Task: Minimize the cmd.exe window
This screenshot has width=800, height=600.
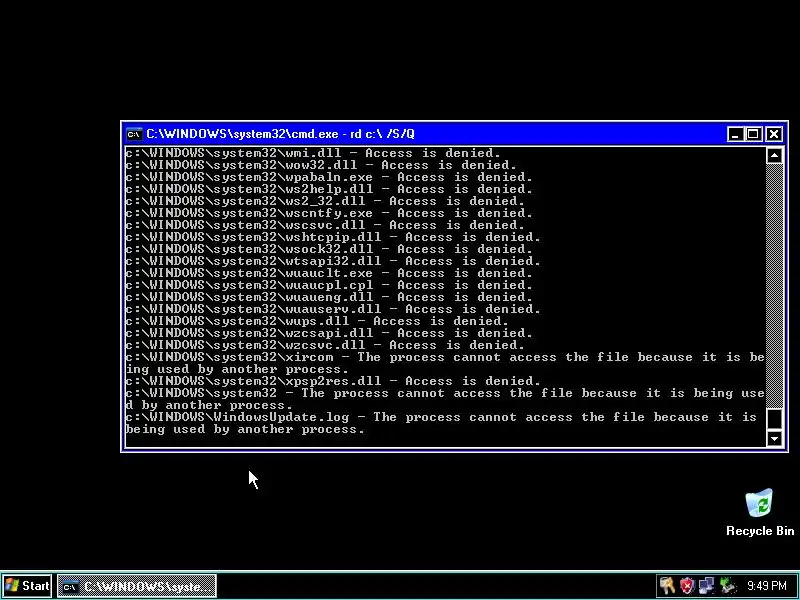Action: pyautogui.click(x=735, y=134)
